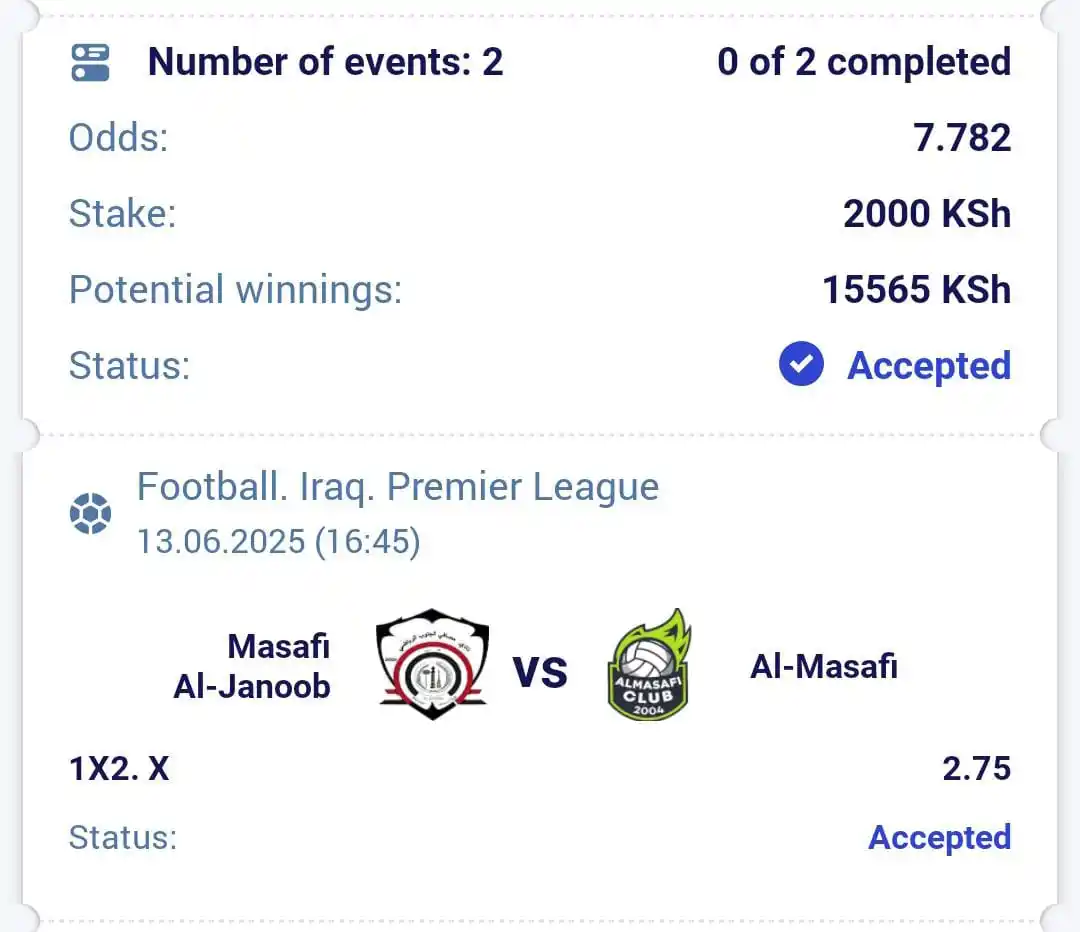Click the bottom event Accepted status
This screenshot has width=1080, height=932.
pos(939,838)
